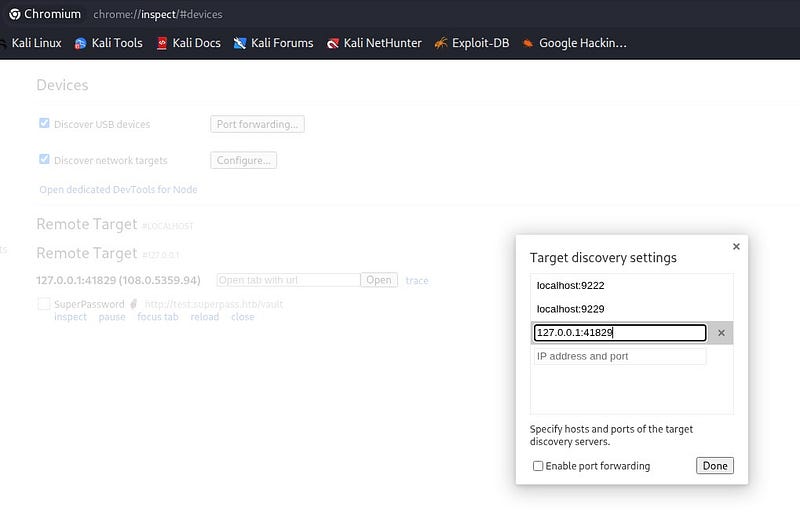
Task: Open the Kali Forums bookmark
Action: 273,43
